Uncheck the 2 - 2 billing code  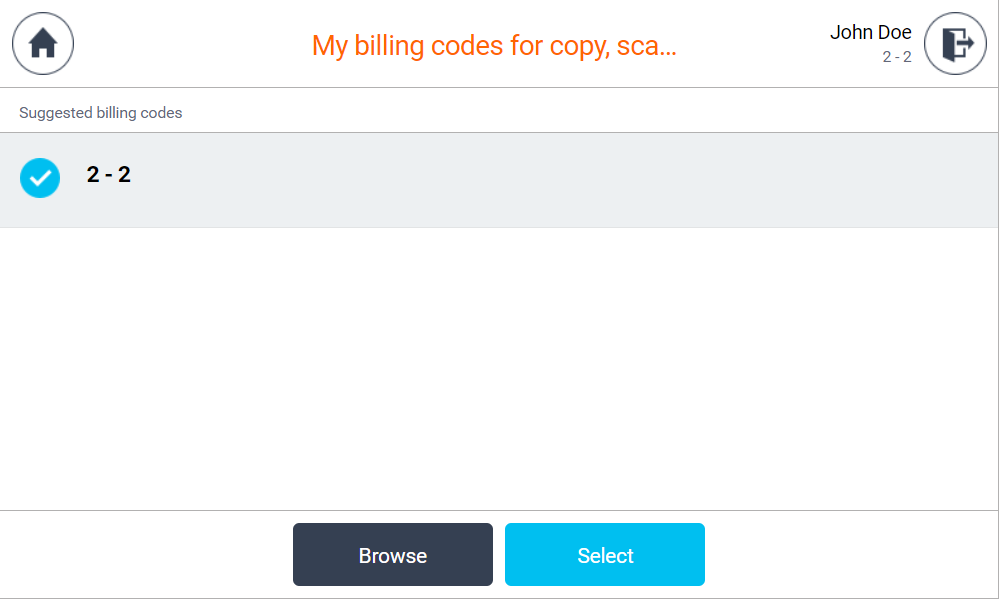pyautogui.click(x=40, y=178)
